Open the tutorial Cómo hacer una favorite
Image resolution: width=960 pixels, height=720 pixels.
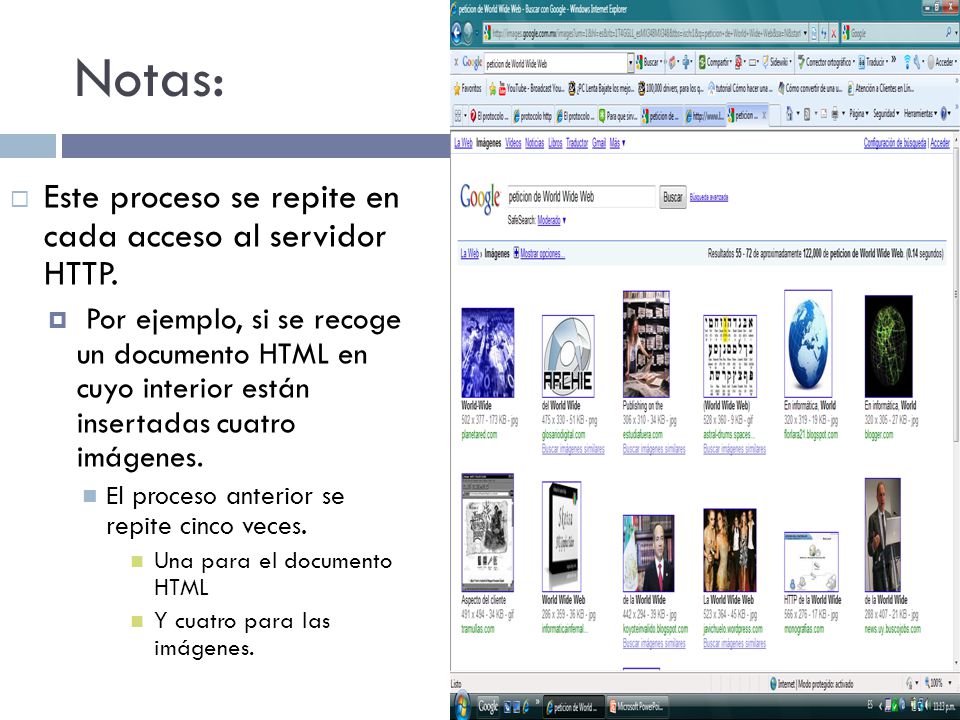click(740, 89)
